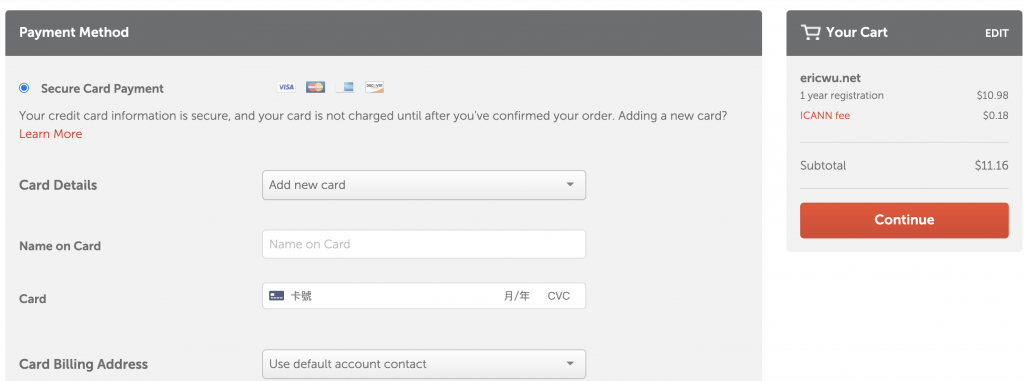Click the Continue button
1024x381 pixels.
(904, 220)
